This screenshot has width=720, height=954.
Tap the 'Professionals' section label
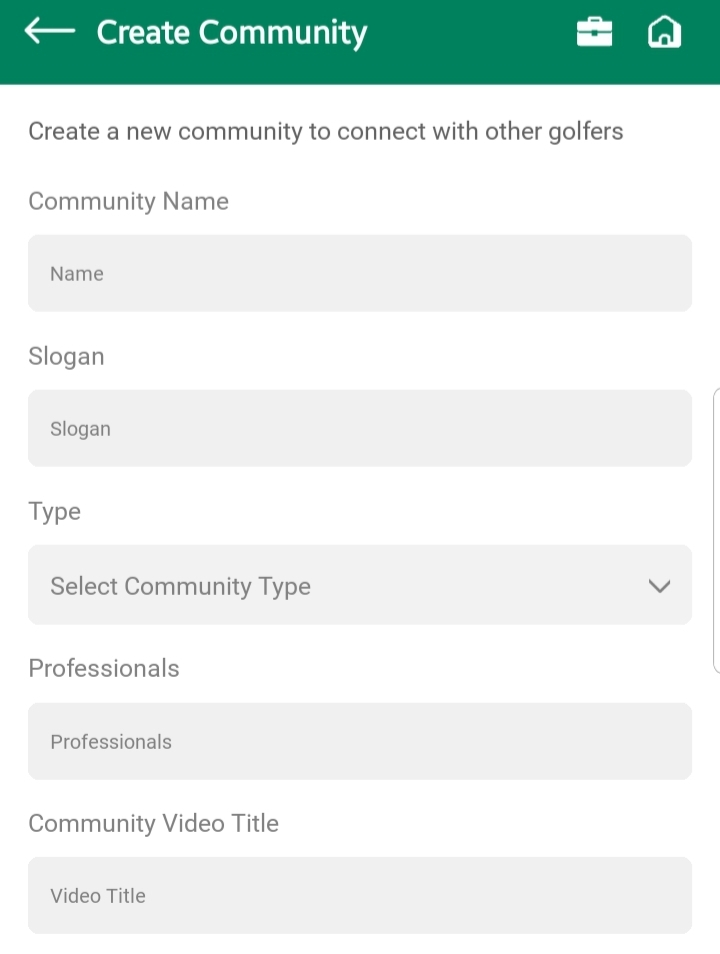coord(104,668)
